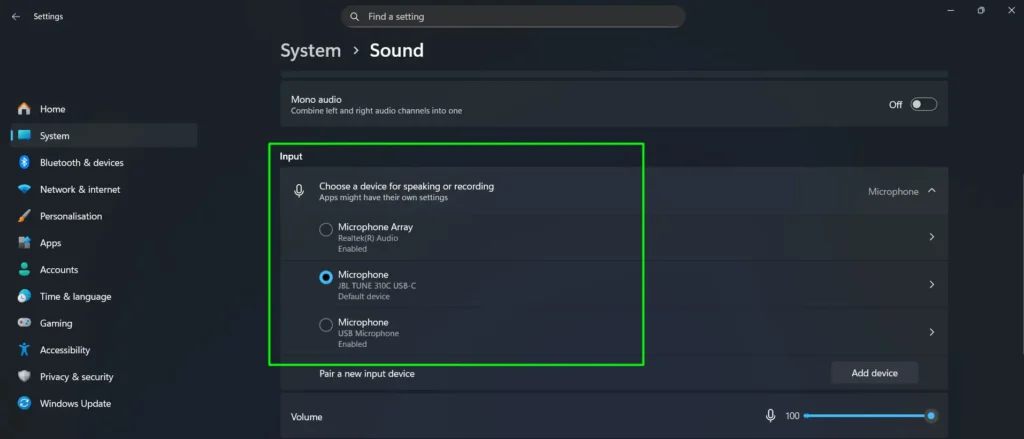Open USB Microphone properties chevron

click(x=932, y=332)
